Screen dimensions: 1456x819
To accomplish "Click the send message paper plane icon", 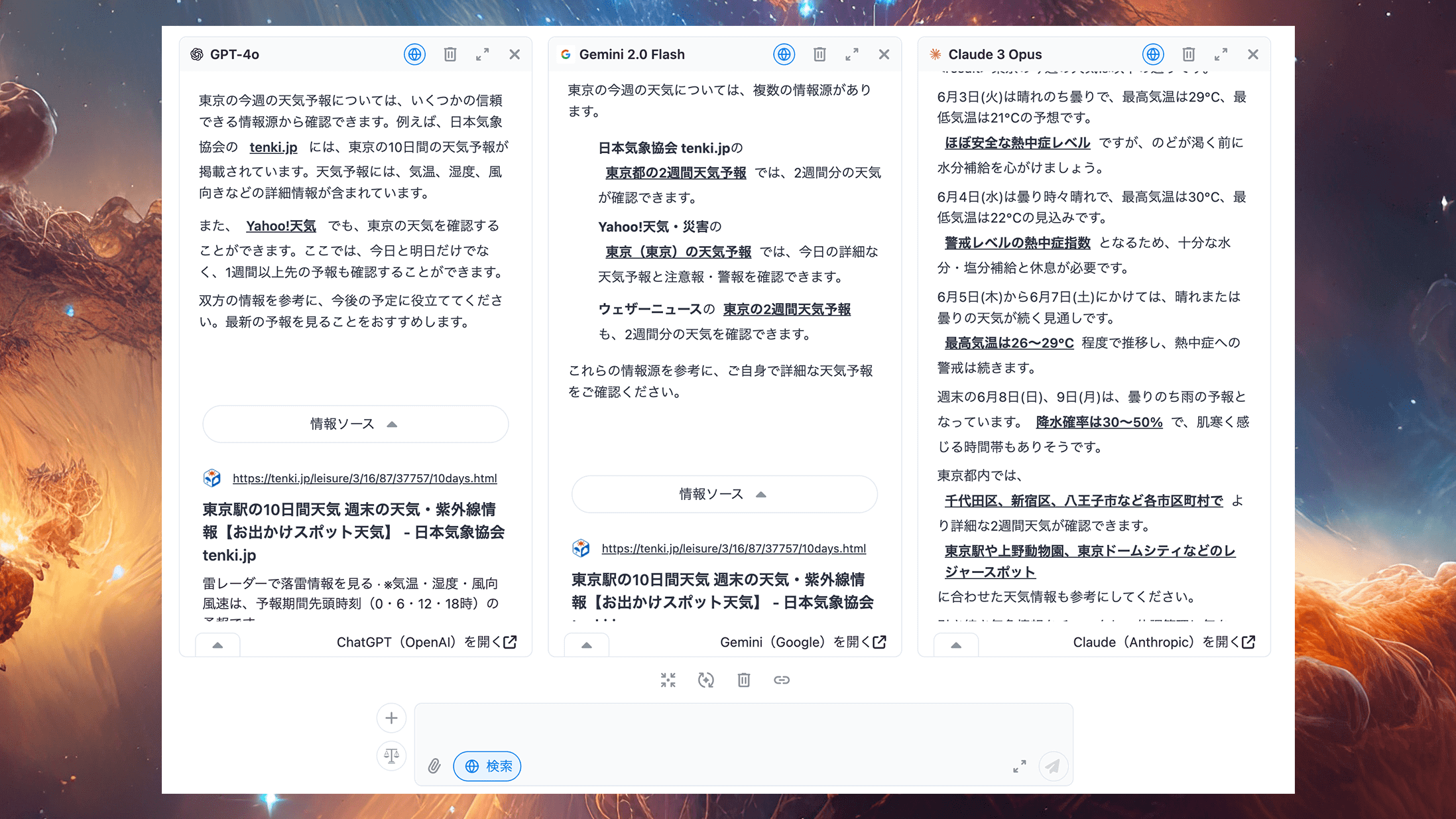I will (x=1054, y=765).
